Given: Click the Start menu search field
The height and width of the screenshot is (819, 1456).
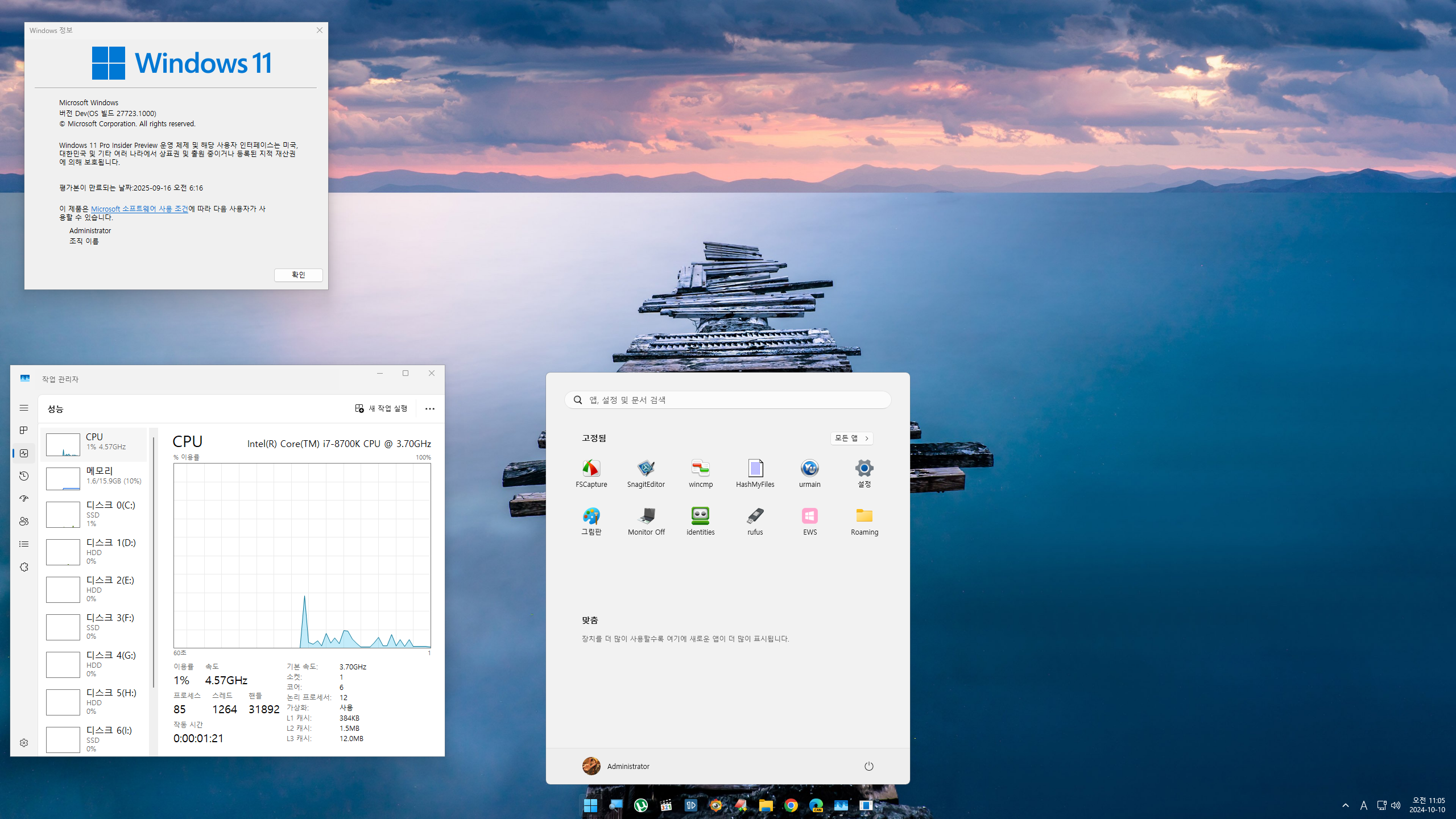Looking at the screenshot, I should 728,400.
